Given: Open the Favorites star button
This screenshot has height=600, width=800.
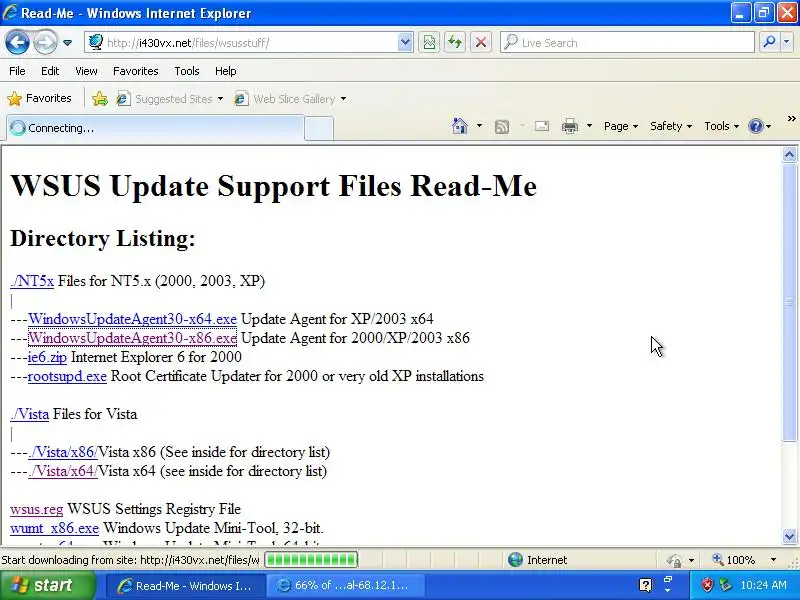Looking at the screenshot, I should pyautogui.click(x=39, y=98).
